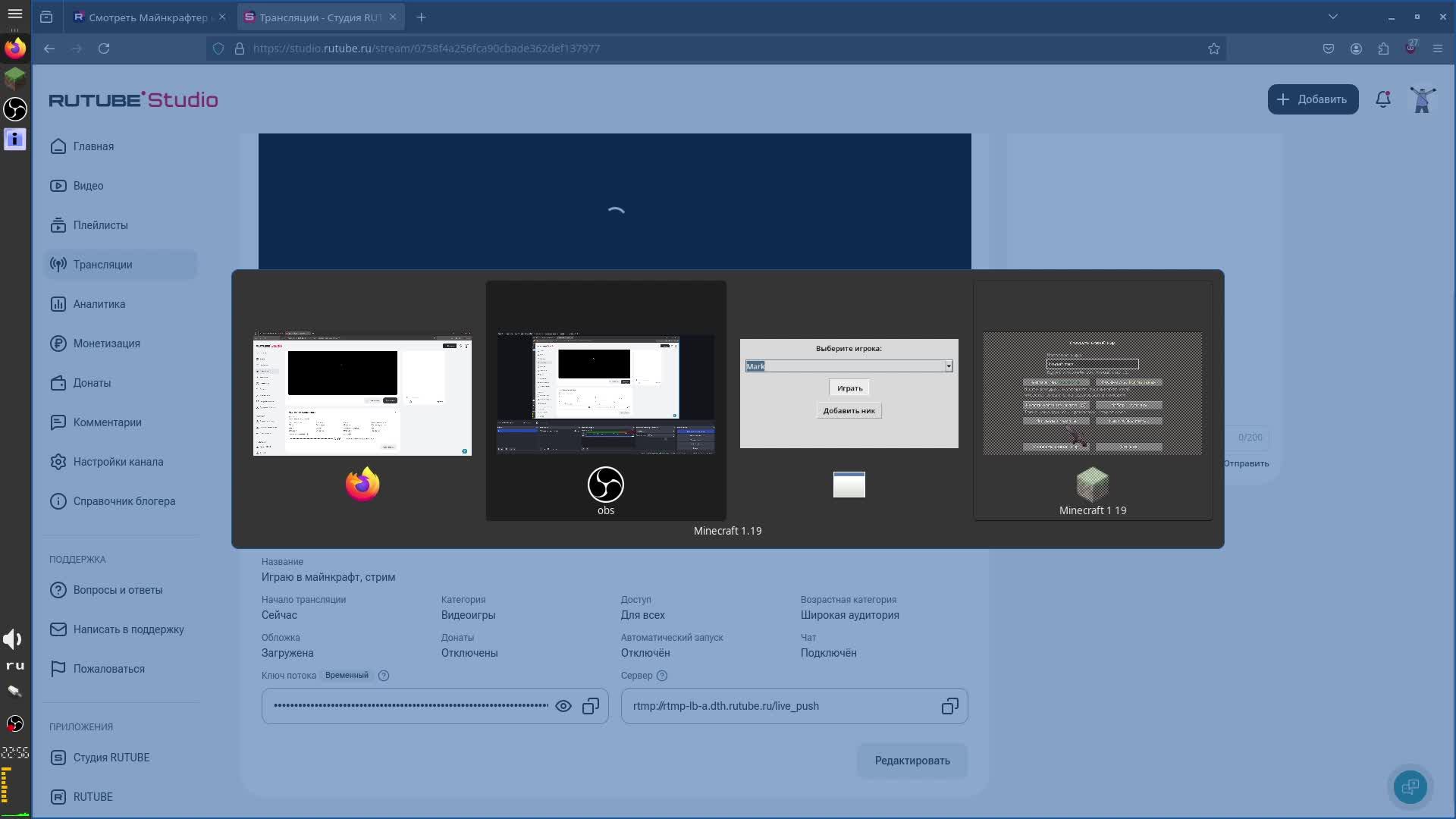This screenshot has width=1456, height=819.
Task: Bookmark this page with star icon
Action: coord(1213,49)
